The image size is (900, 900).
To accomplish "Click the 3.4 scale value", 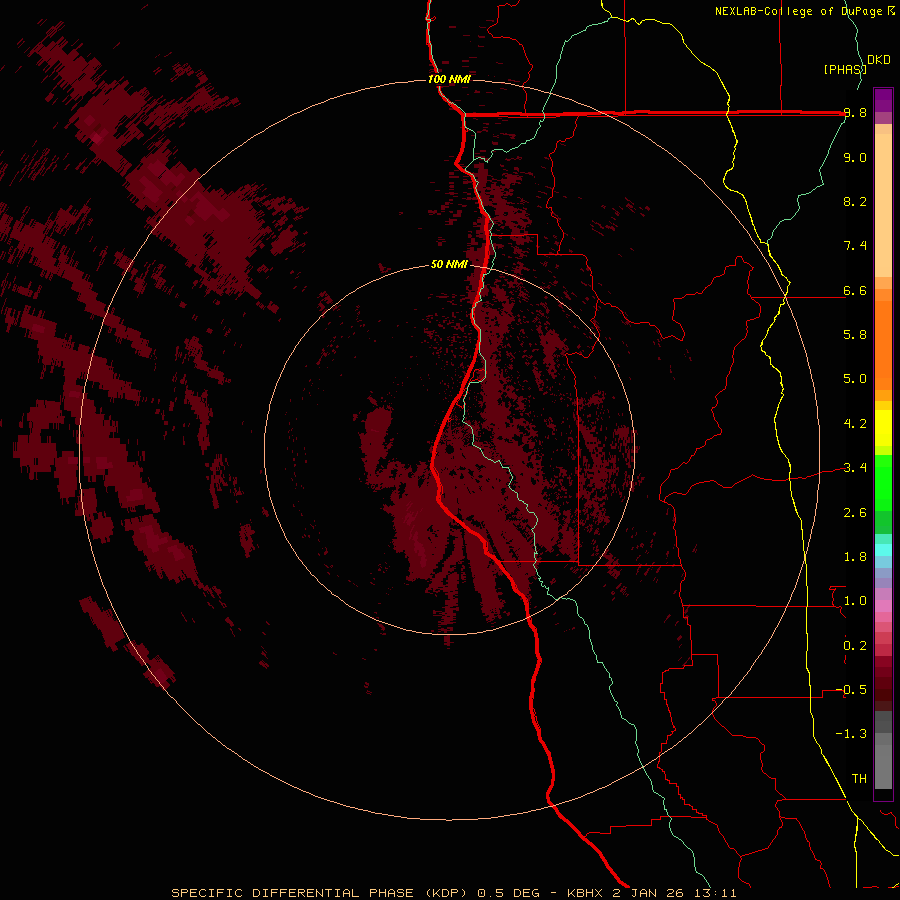I will point(855,467).
